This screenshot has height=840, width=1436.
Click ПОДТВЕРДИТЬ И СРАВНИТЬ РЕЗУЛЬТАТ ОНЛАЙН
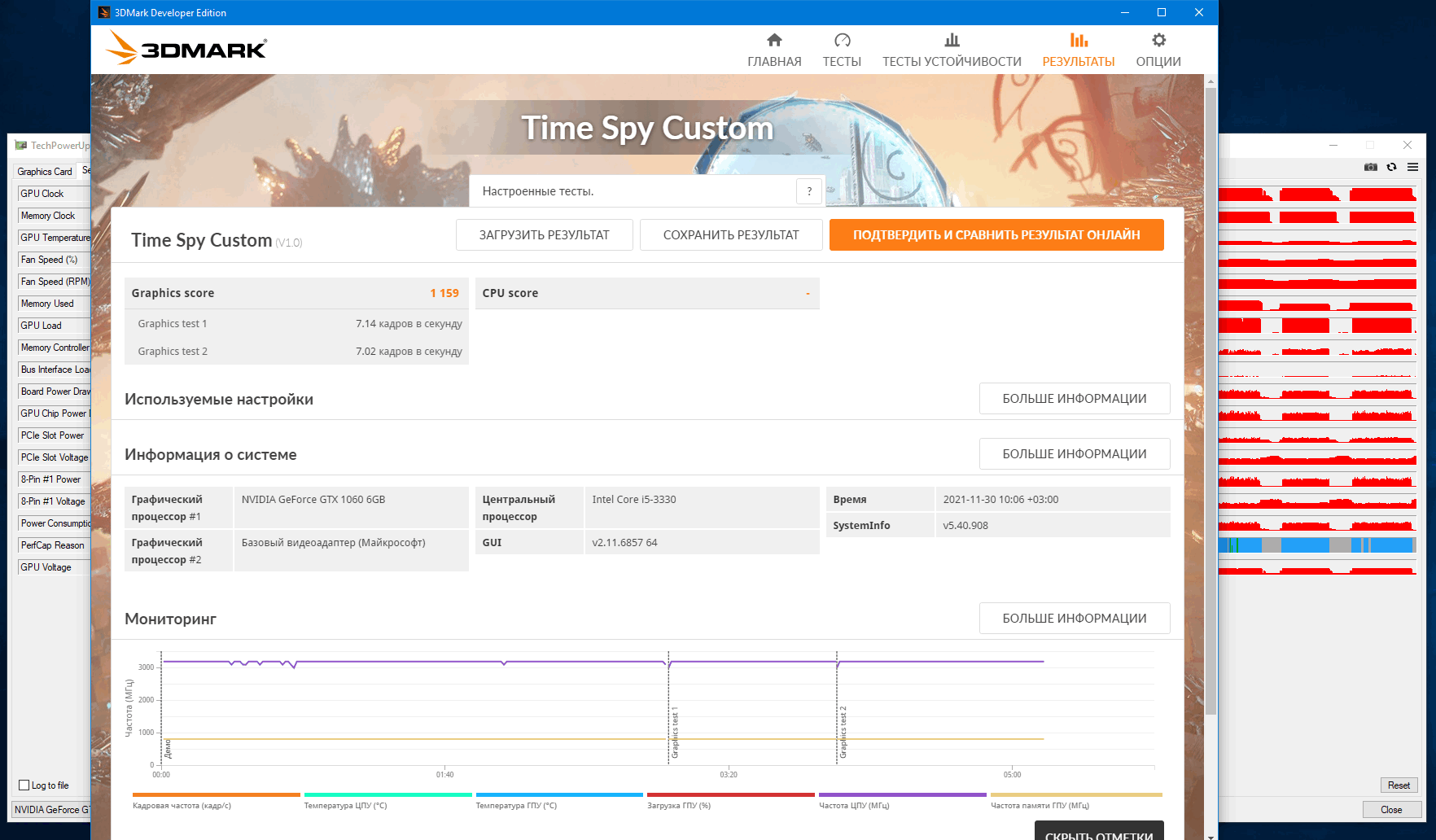click(x=996, y=235)
